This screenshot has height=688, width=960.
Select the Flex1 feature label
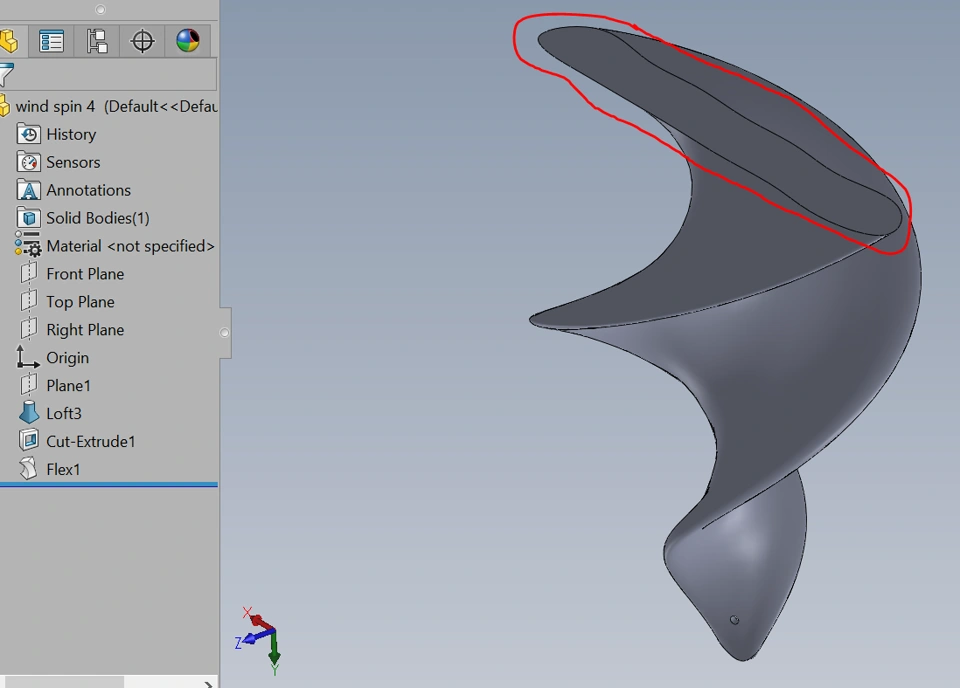tap(63, 469)
